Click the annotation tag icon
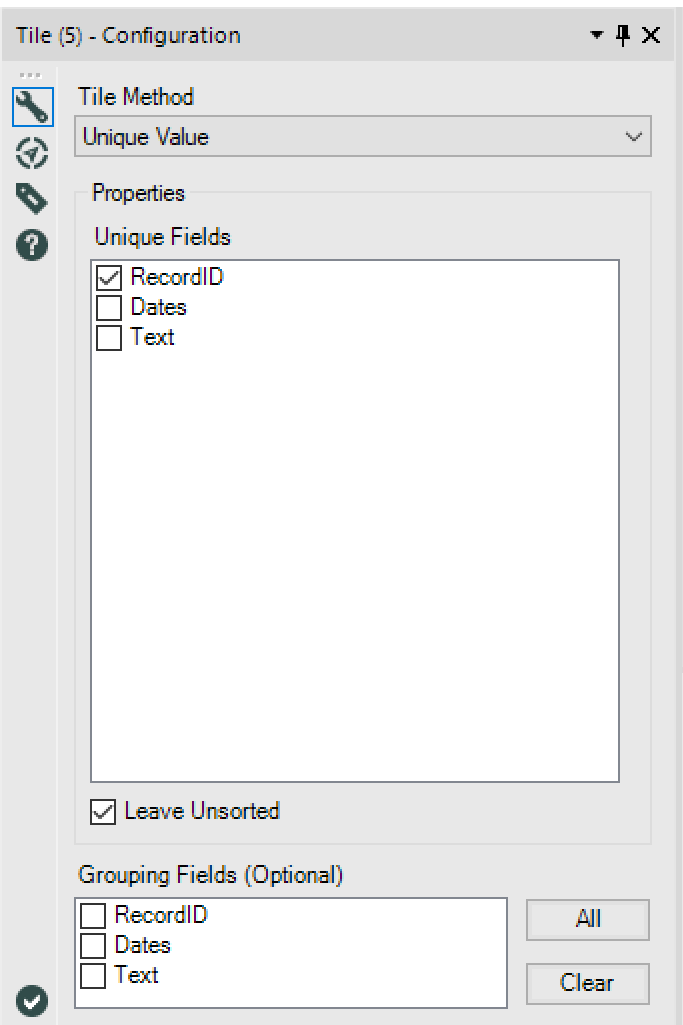The image size is (683, 1025). 31,199
